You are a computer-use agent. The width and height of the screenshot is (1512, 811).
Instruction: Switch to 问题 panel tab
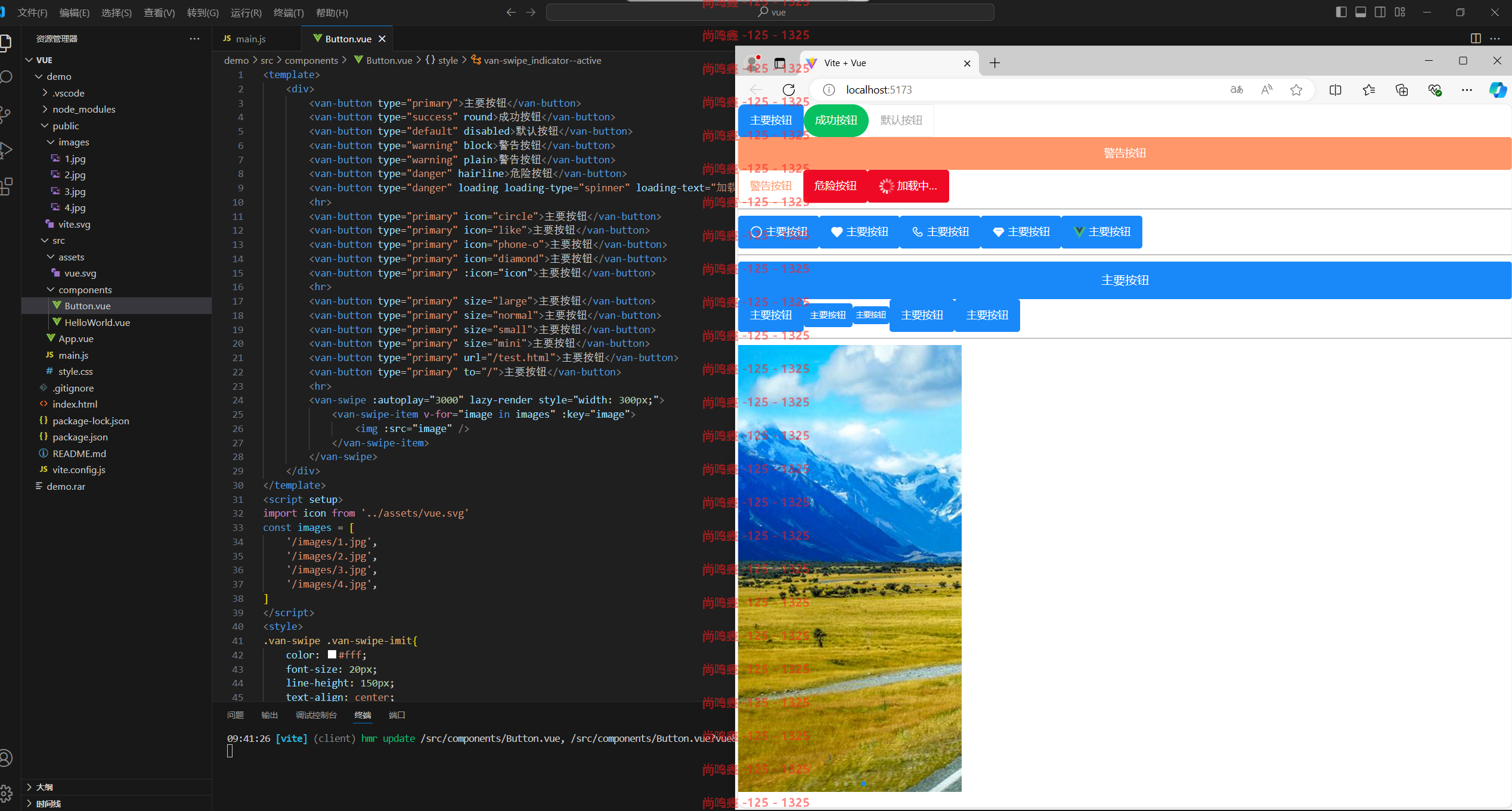click(236, 715)
